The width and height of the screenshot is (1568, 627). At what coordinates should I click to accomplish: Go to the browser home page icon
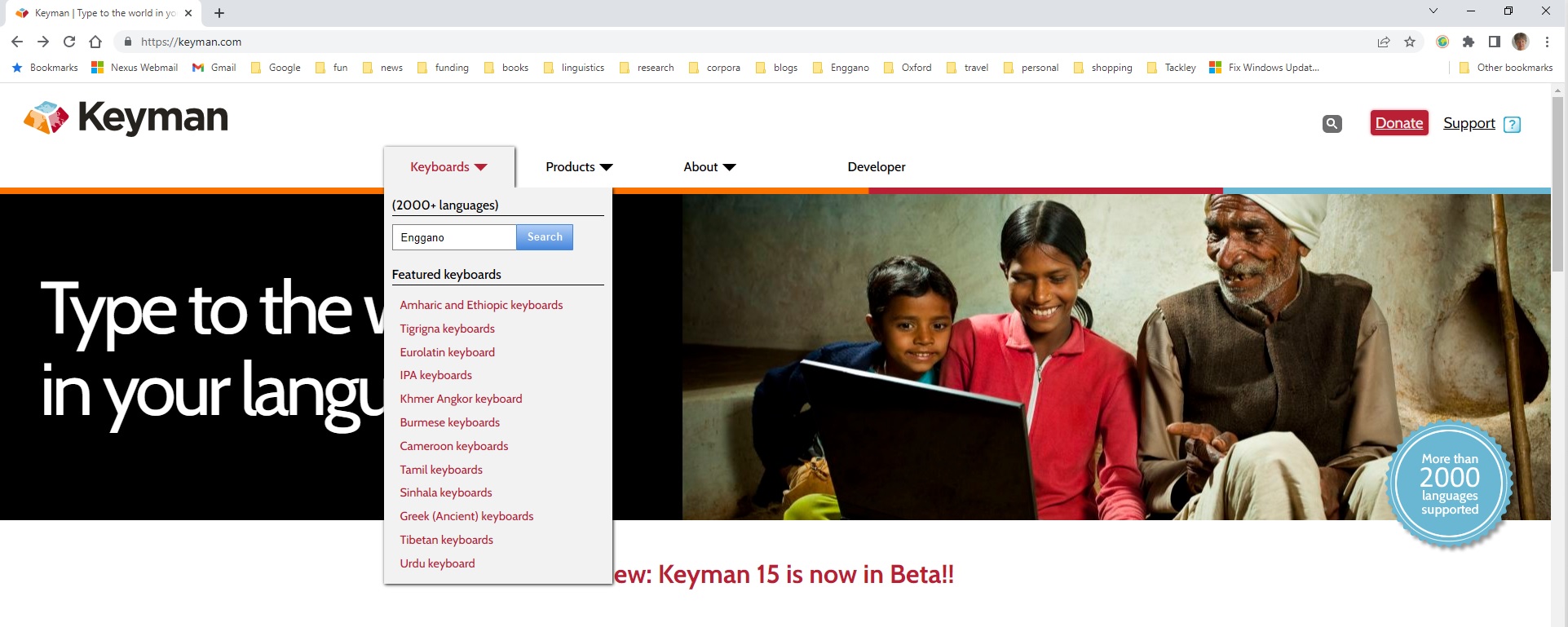coord(95,42)
